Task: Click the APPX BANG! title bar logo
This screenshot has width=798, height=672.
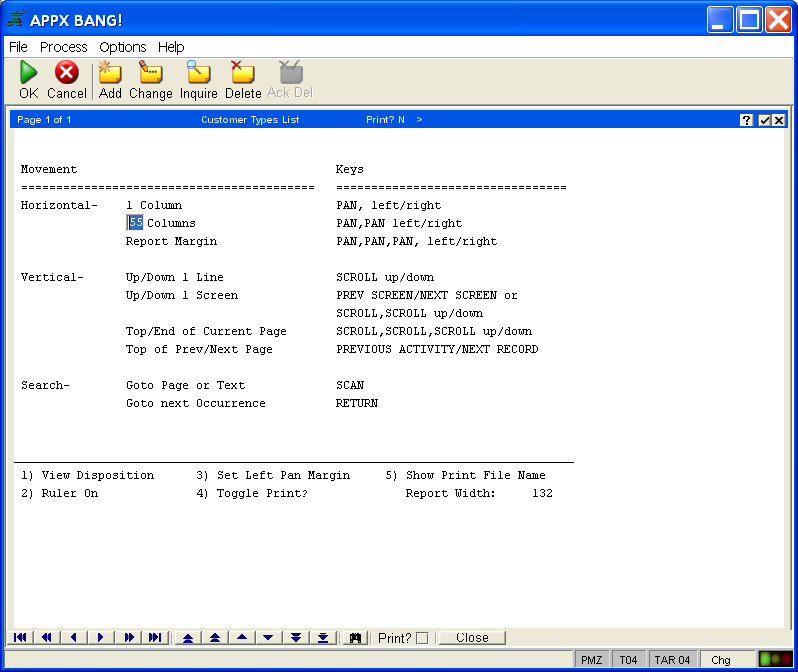Action: (x=16, y=19)
